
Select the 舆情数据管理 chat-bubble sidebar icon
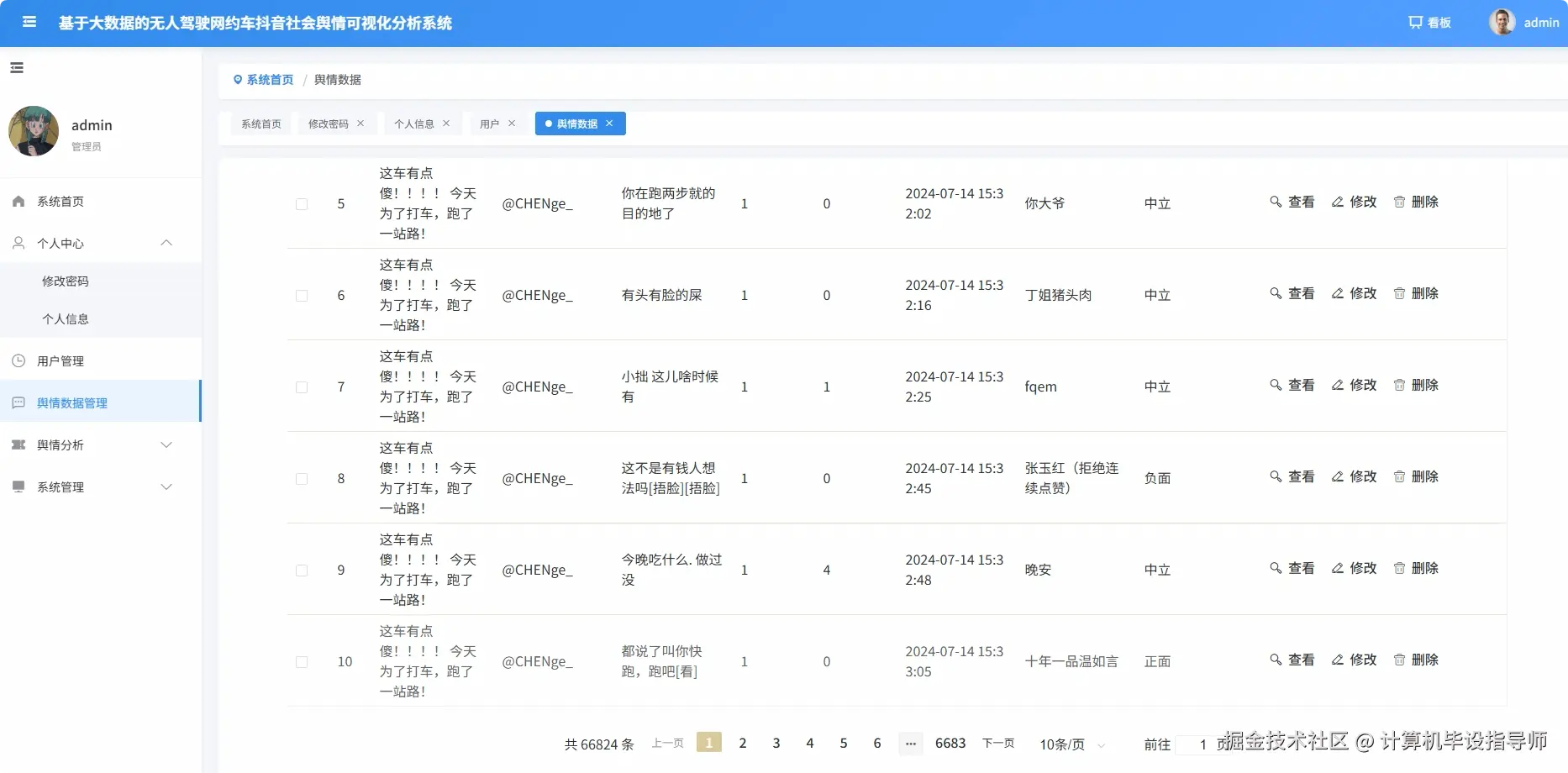click(18, 402)
